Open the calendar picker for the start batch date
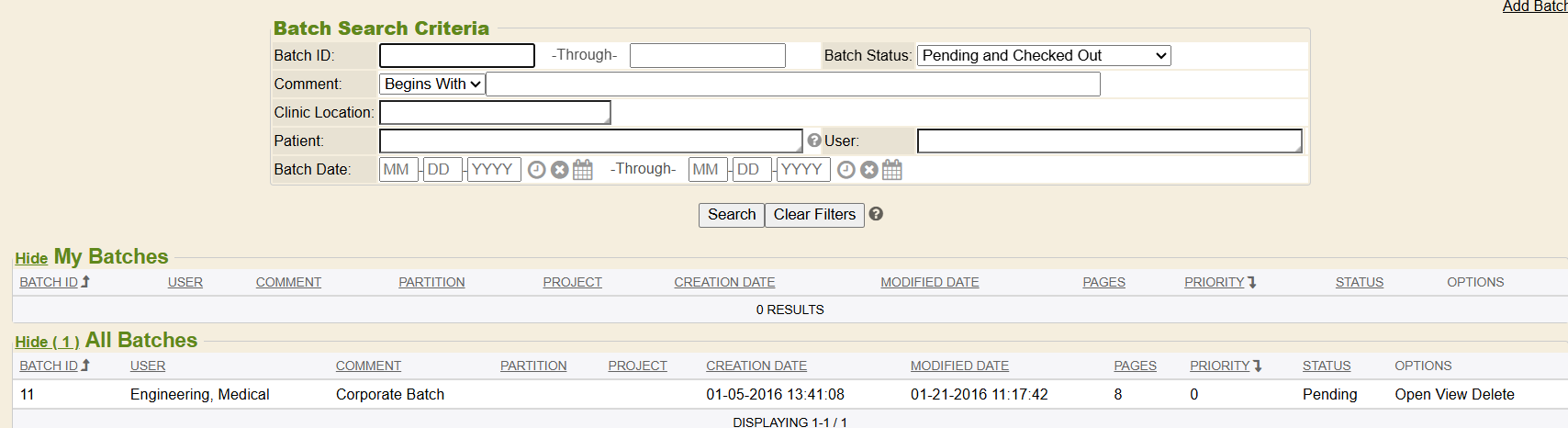The image size is (1568, 428). pos(583,170)
